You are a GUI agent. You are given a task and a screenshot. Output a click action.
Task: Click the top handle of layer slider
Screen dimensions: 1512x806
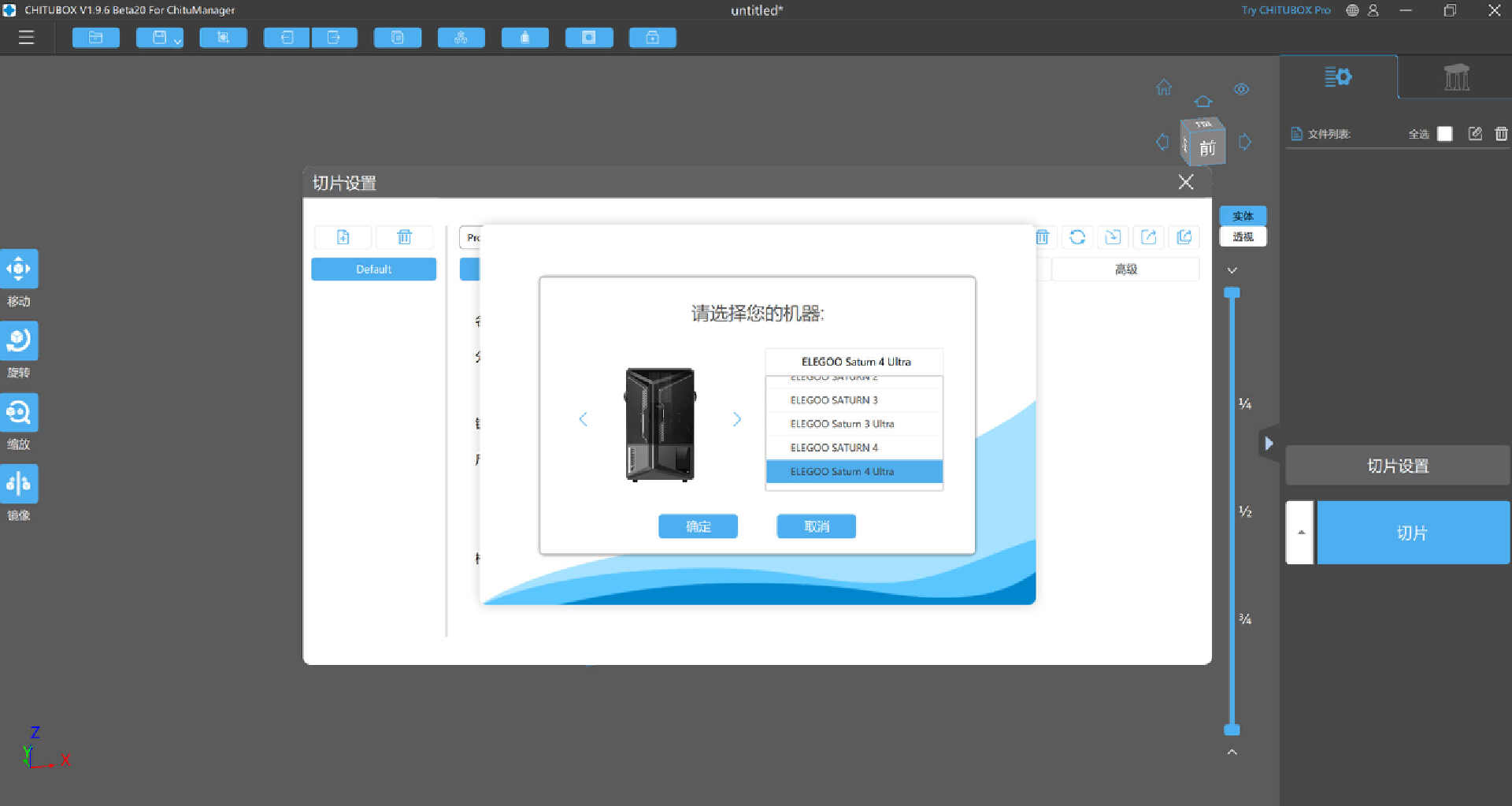[x=1232, y=293]
